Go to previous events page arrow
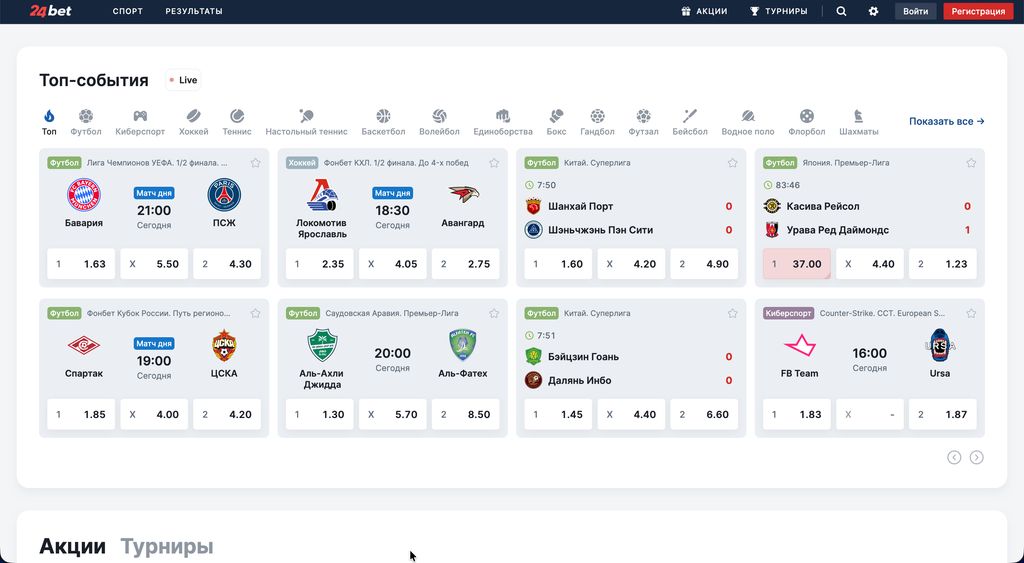The width and height of the screenshot is (1024, 563). point(954,457)
